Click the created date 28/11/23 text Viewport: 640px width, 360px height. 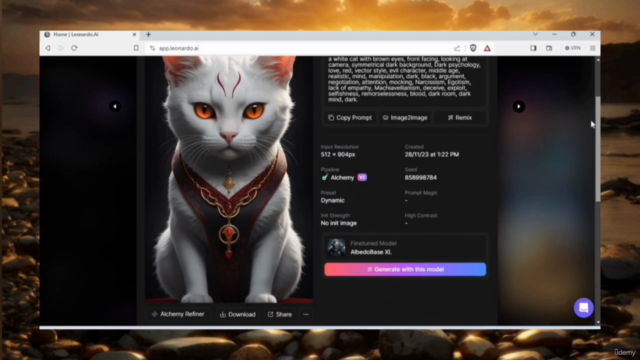[432, 154]
